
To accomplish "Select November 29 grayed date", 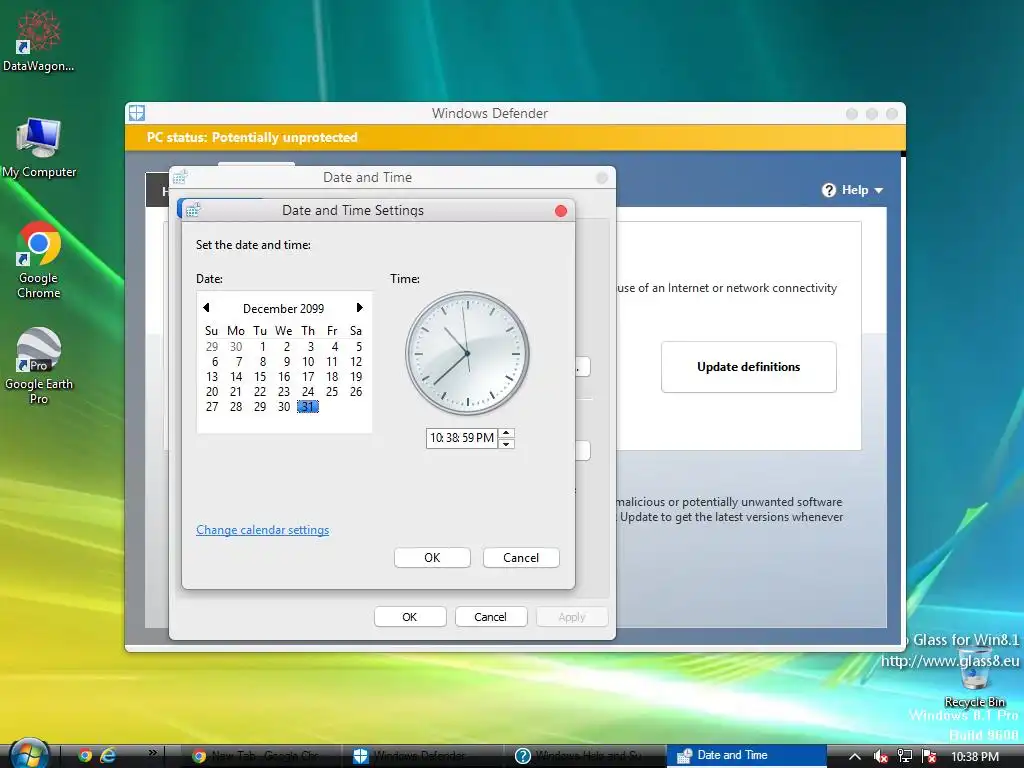I will pyautogui.click(x=212, y=347).
